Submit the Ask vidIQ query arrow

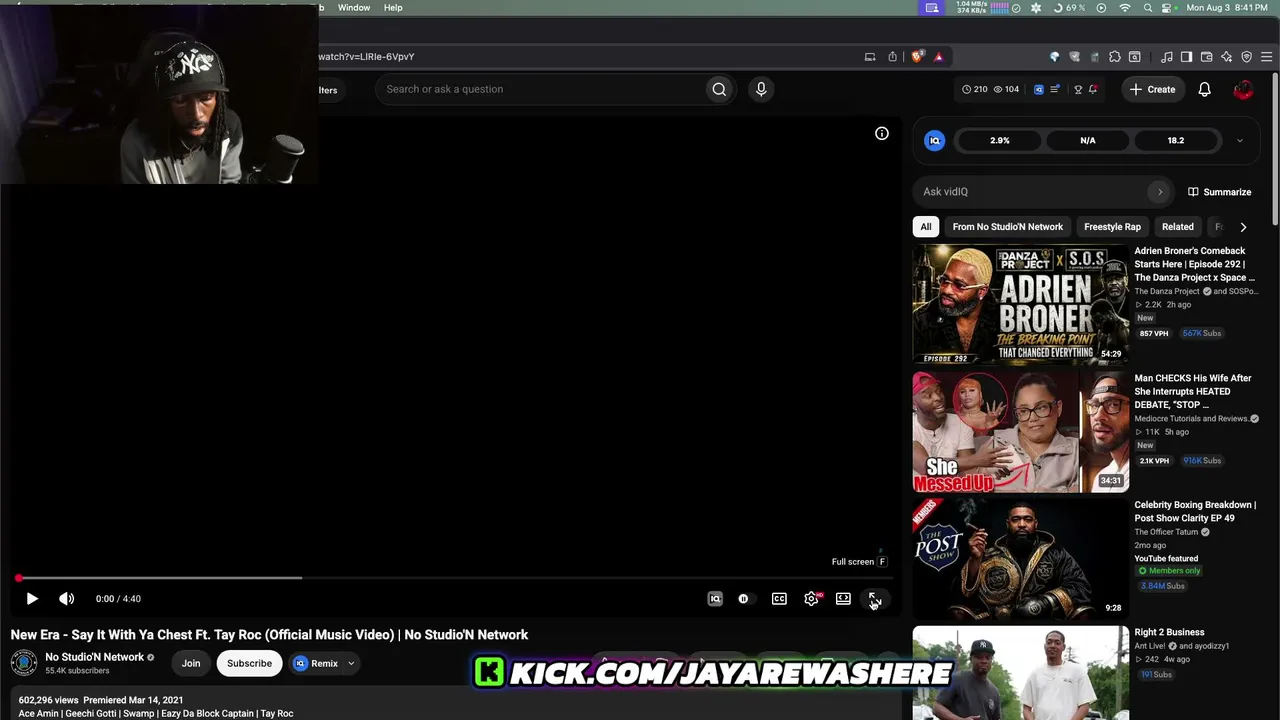(1160, 192)
